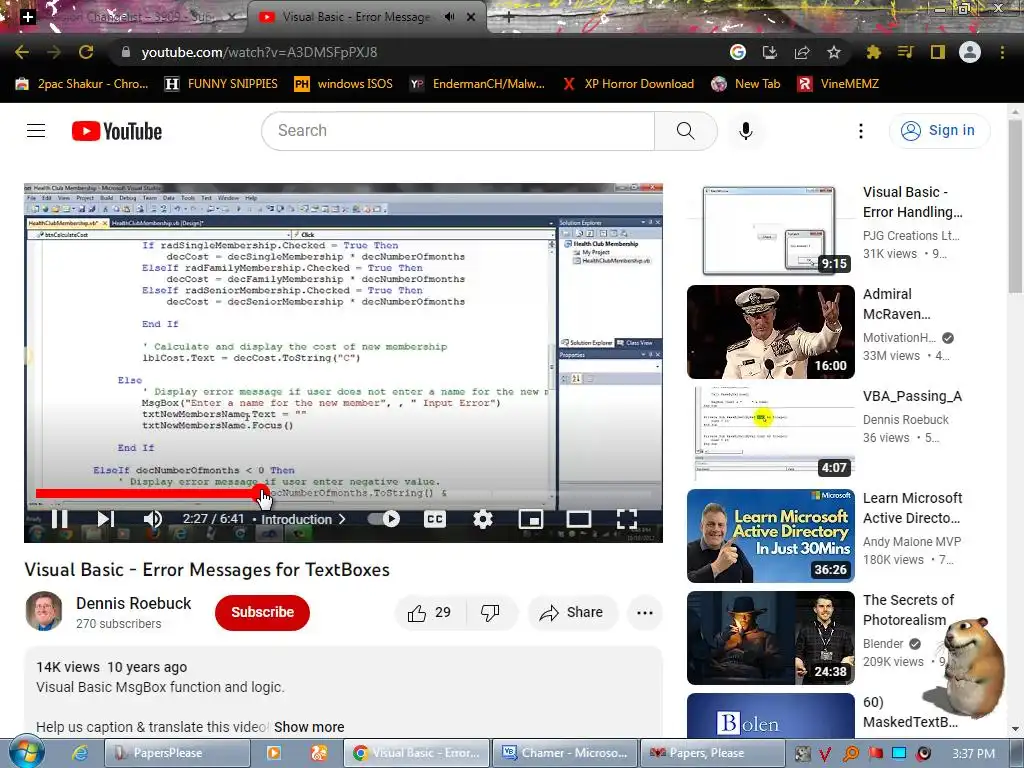
Task: Click the address bar URL
Action: (x=259, y=52)
